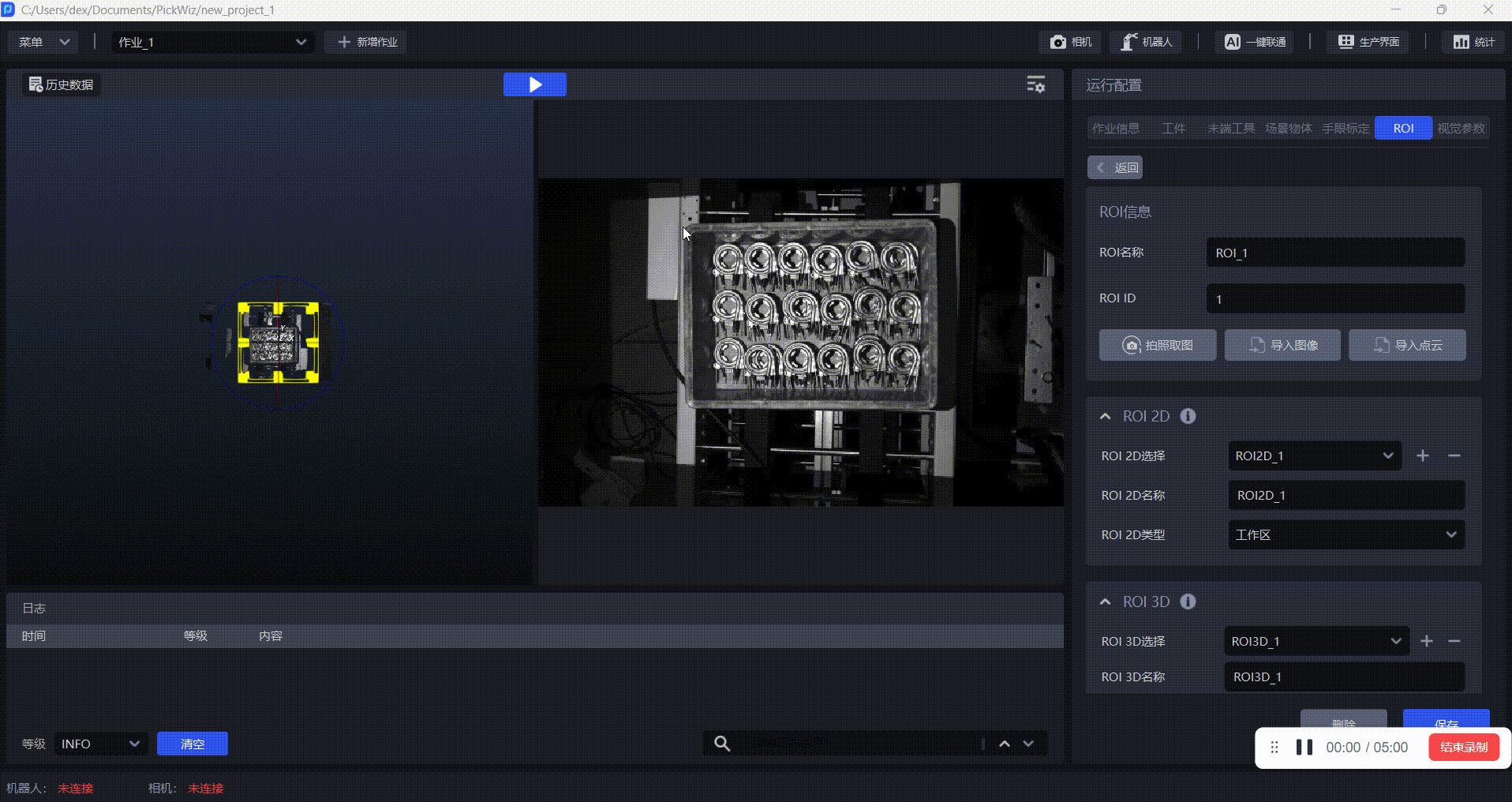The height and width of the screenshot is (802, 1512).
Task: Switch to the 手眼标定 tab
Action: point(1345,128)
